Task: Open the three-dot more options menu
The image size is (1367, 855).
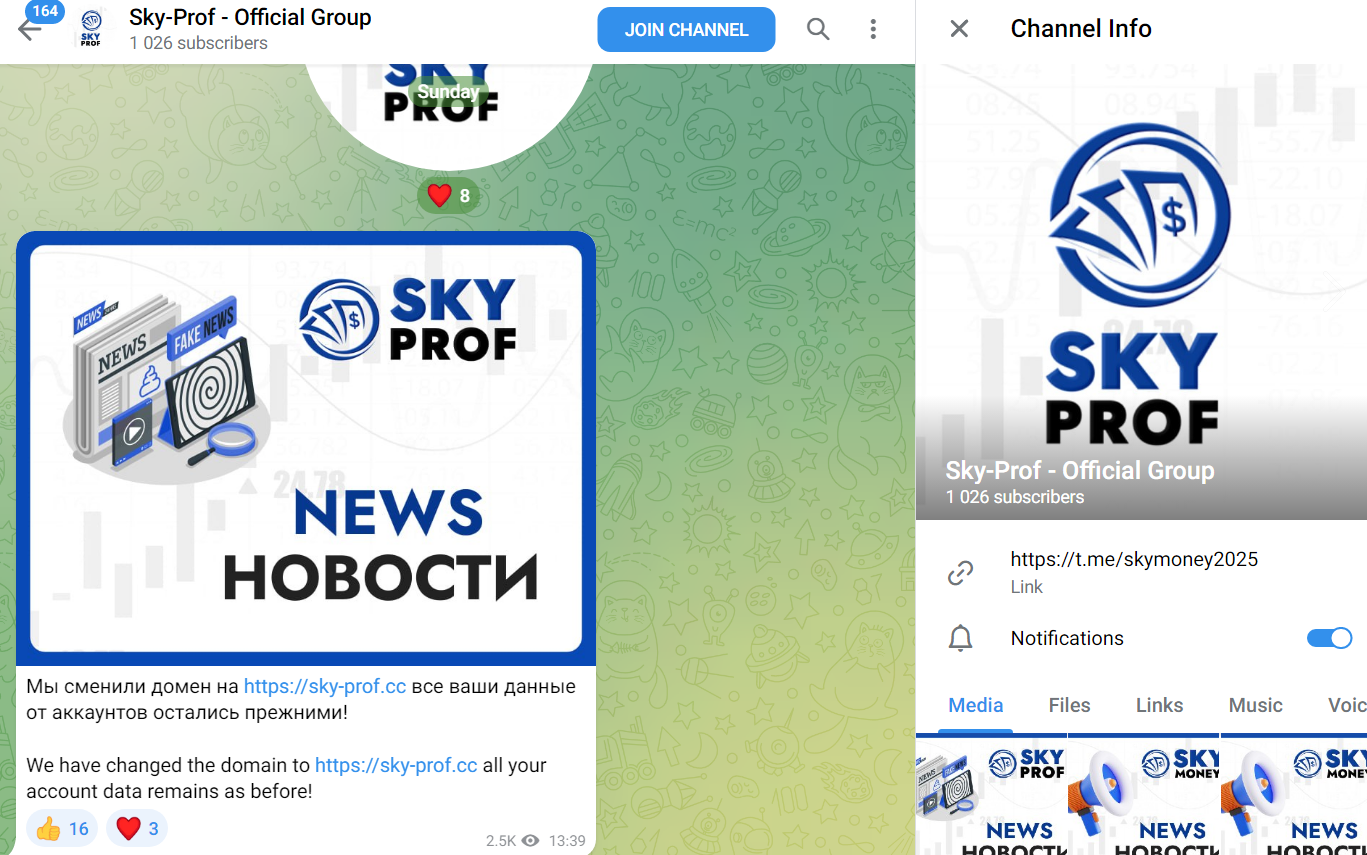Action: pos(873,29)
